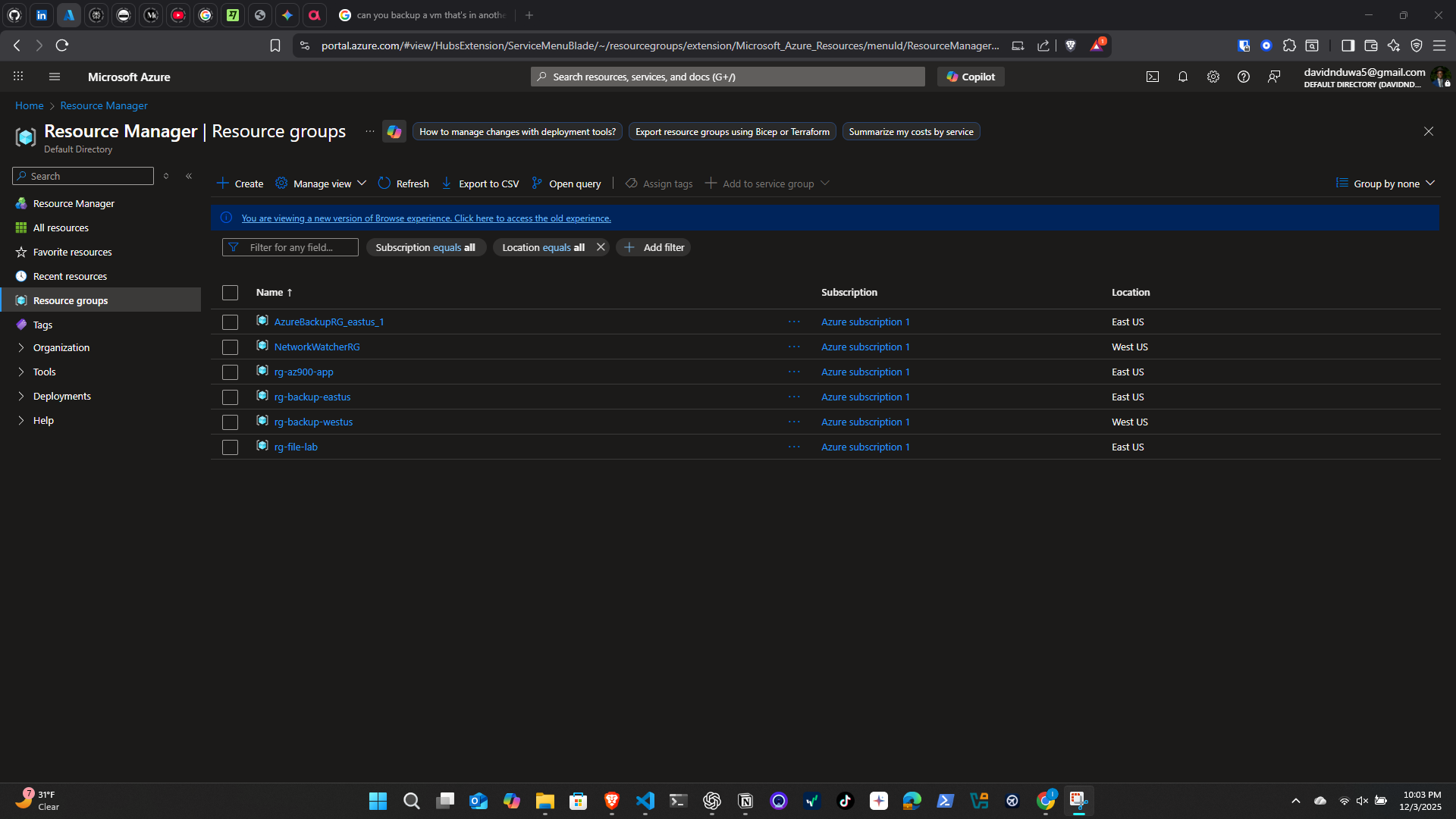Viewport: 1456px width, 819px height.
Task: Open File Explorer from the taskbar
Action: [x=545, y=801]
